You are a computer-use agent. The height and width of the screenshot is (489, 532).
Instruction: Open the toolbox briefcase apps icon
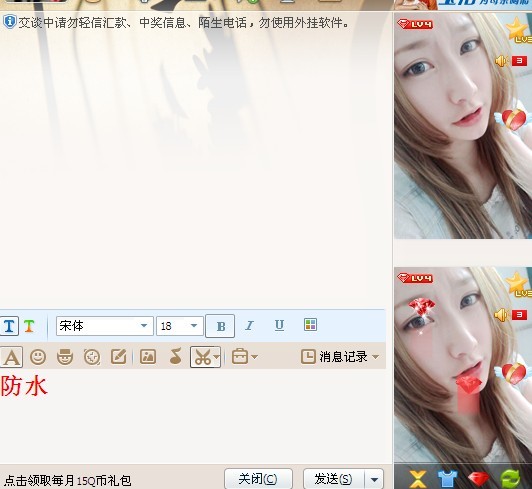240,357
